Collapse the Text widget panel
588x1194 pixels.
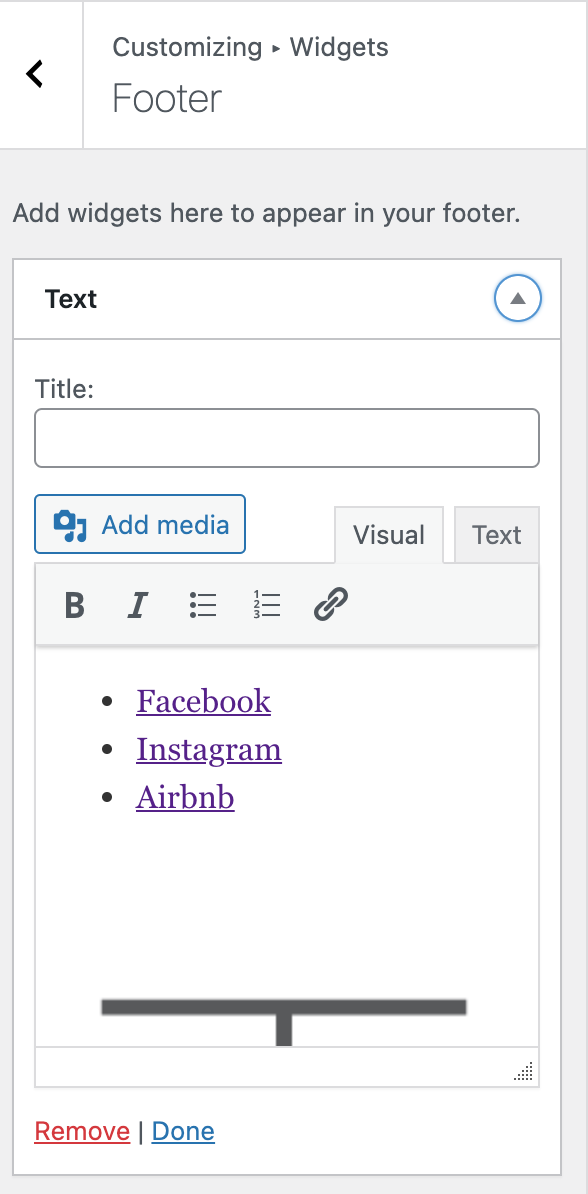(x=518, y=298)
